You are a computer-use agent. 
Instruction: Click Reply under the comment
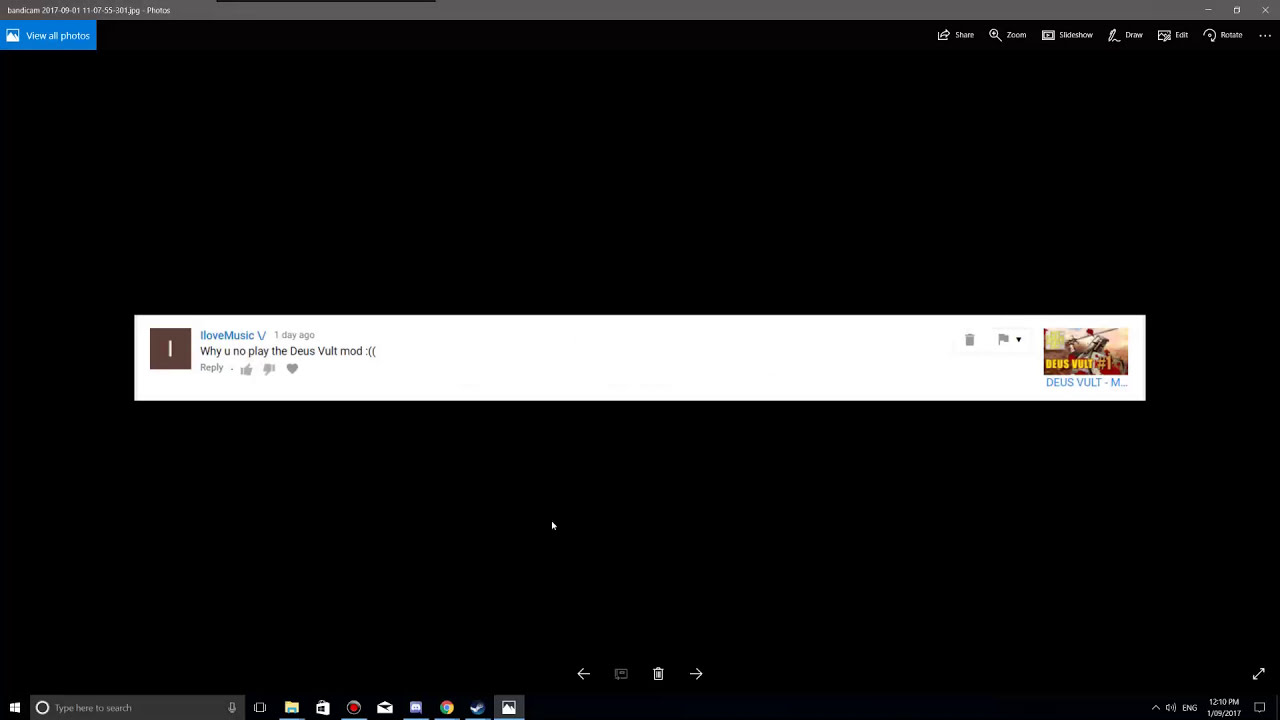(x=211, y=368)
